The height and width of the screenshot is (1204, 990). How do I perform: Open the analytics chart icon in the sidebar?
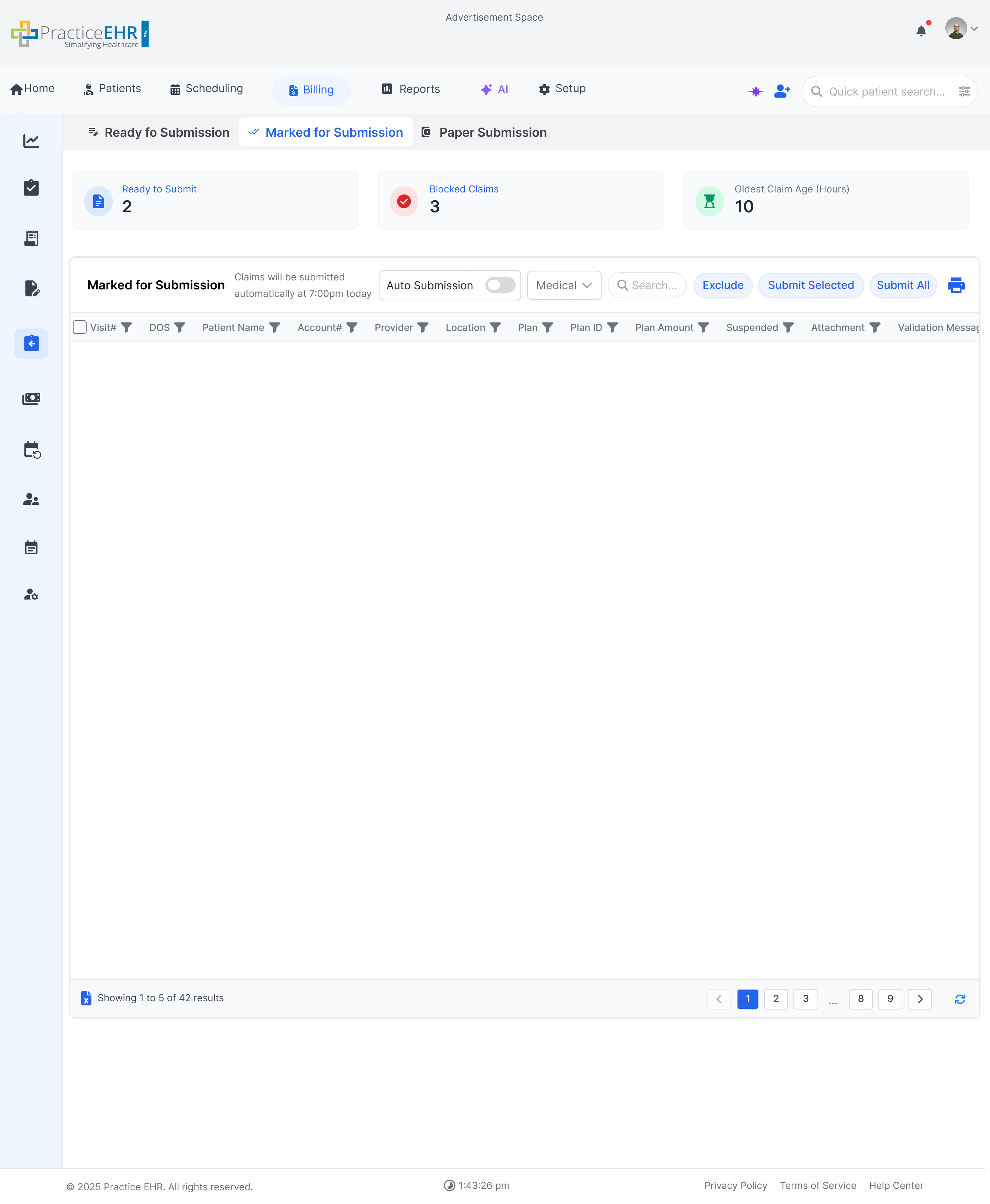point(31,141)
